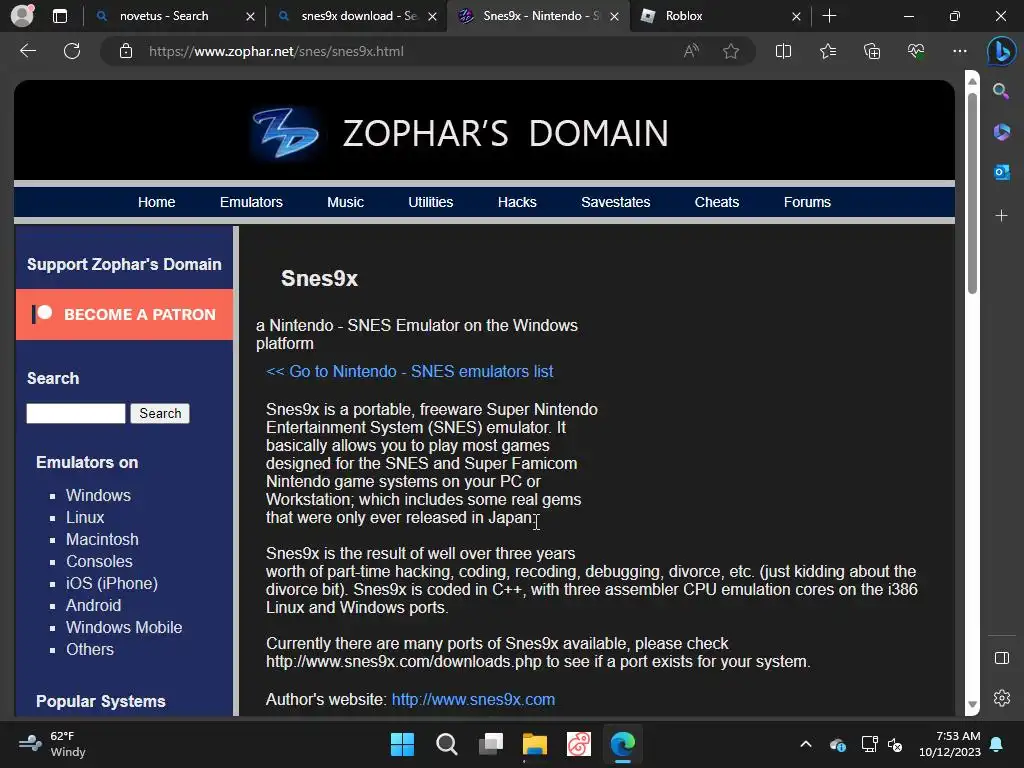Open Browser essentials heart icon
This screenshot has height=768, width=1024.
pos(916,51)
